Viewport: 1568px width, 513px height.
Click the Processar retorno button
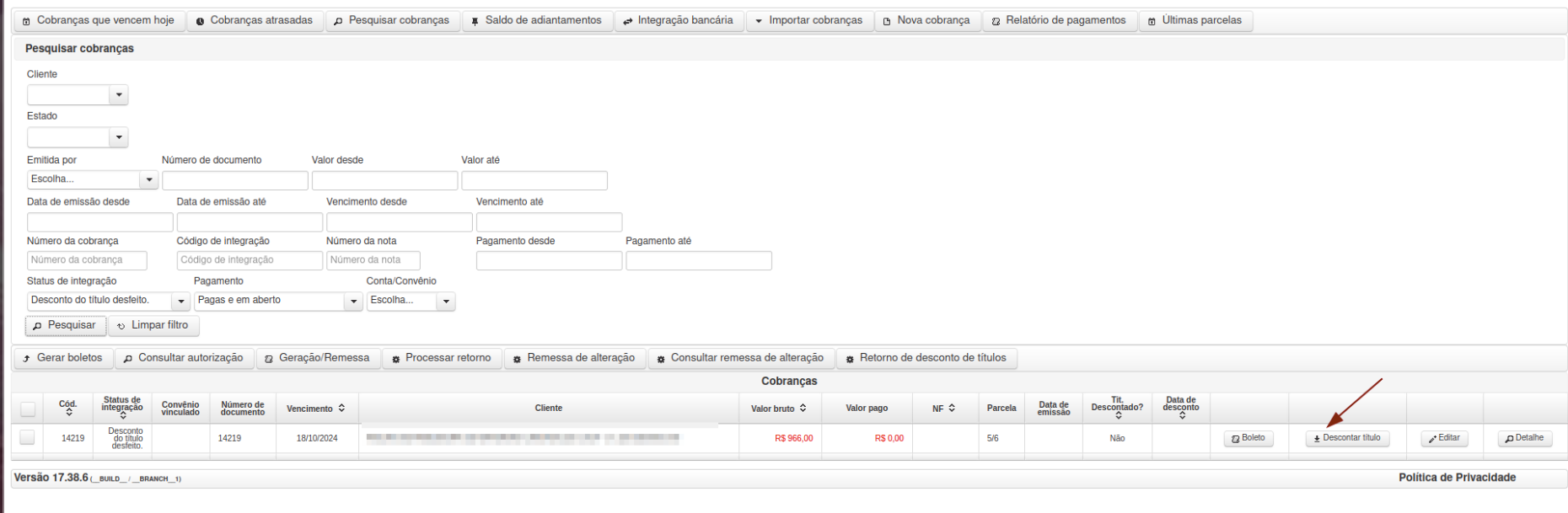tap(442, 358)
